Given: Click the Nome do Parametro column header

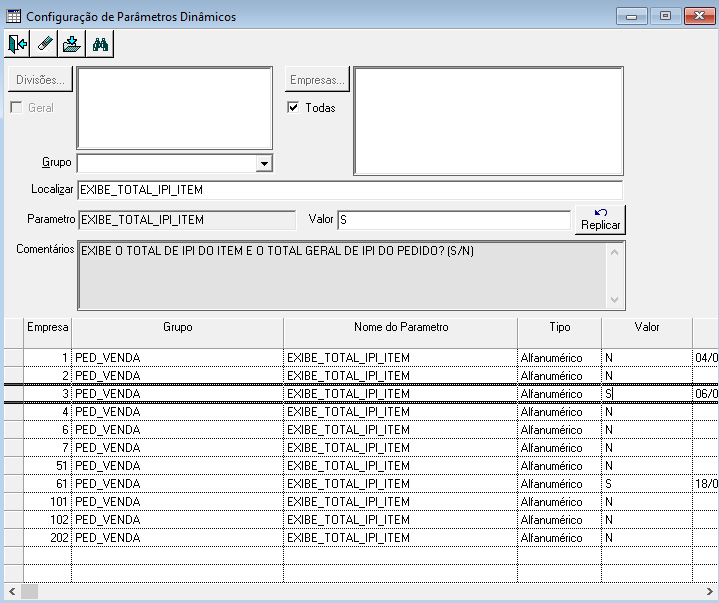Looking at the screenshot, I should [400, 333].
